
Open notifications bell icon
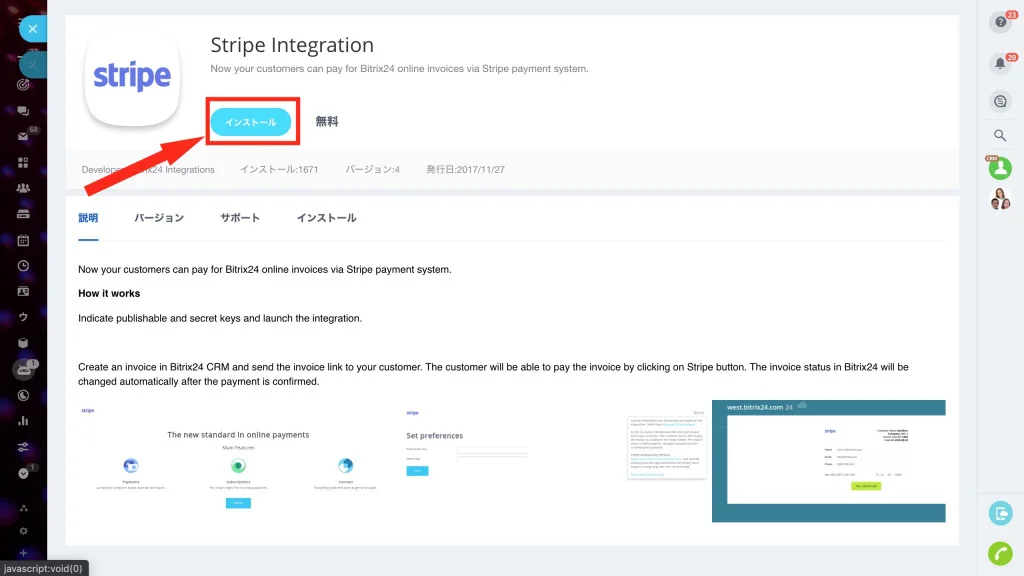click(999, 64)
